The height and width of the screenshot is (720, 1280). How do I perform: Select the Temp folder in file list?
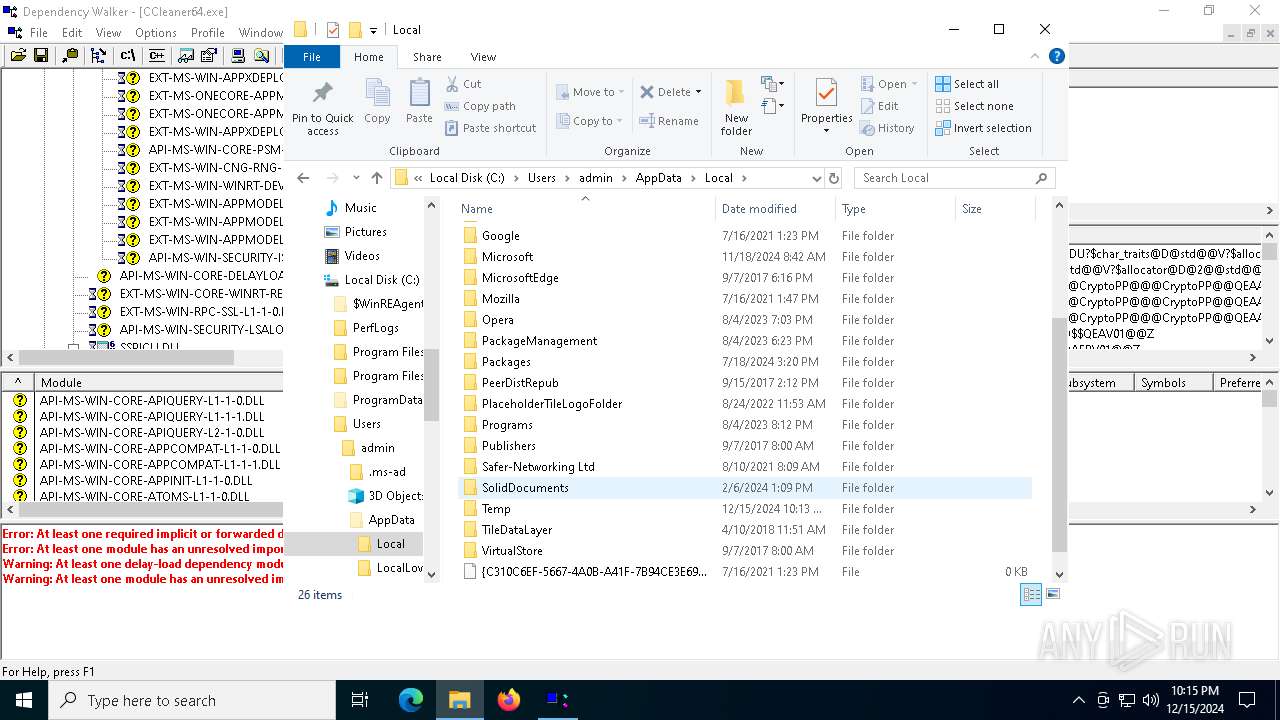pyautogui.click(x=496, y=509)
